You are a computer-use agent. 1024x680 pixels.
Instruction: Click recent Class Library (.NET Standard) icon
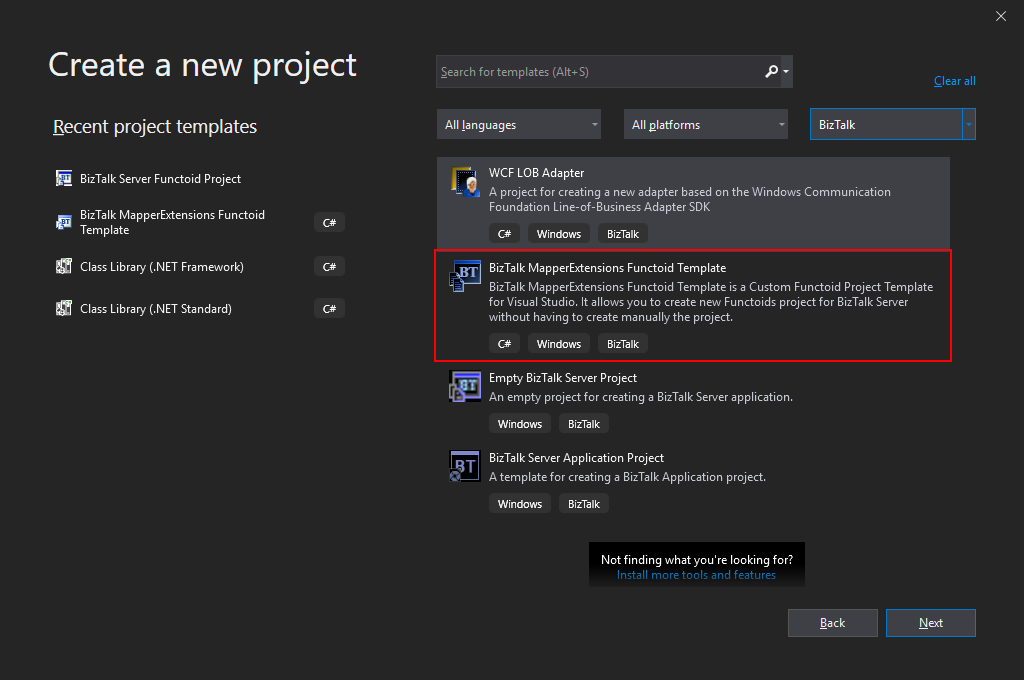point(64,309)
